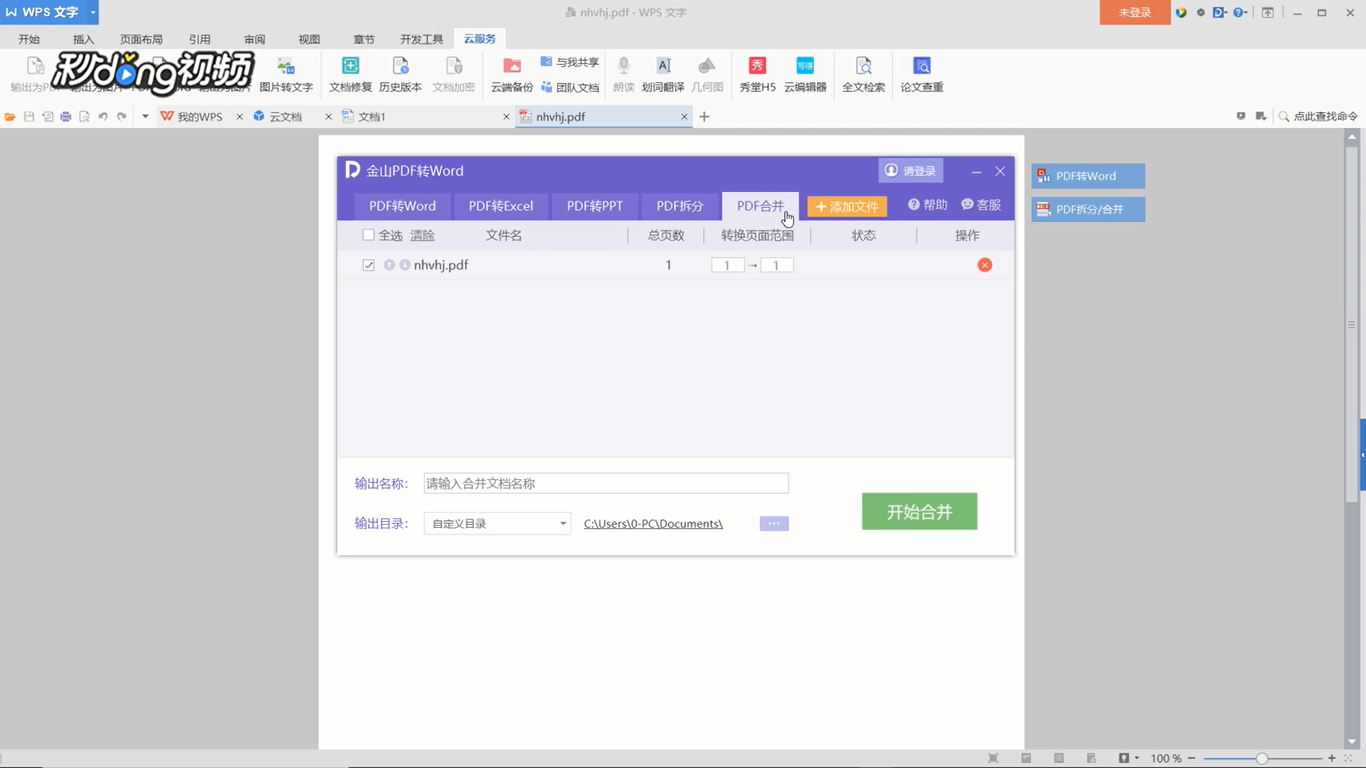The width and height of the screenshot is (1366, 768).
Task: Switch to outline view icon in status bar
Action: coord(1059,758)
